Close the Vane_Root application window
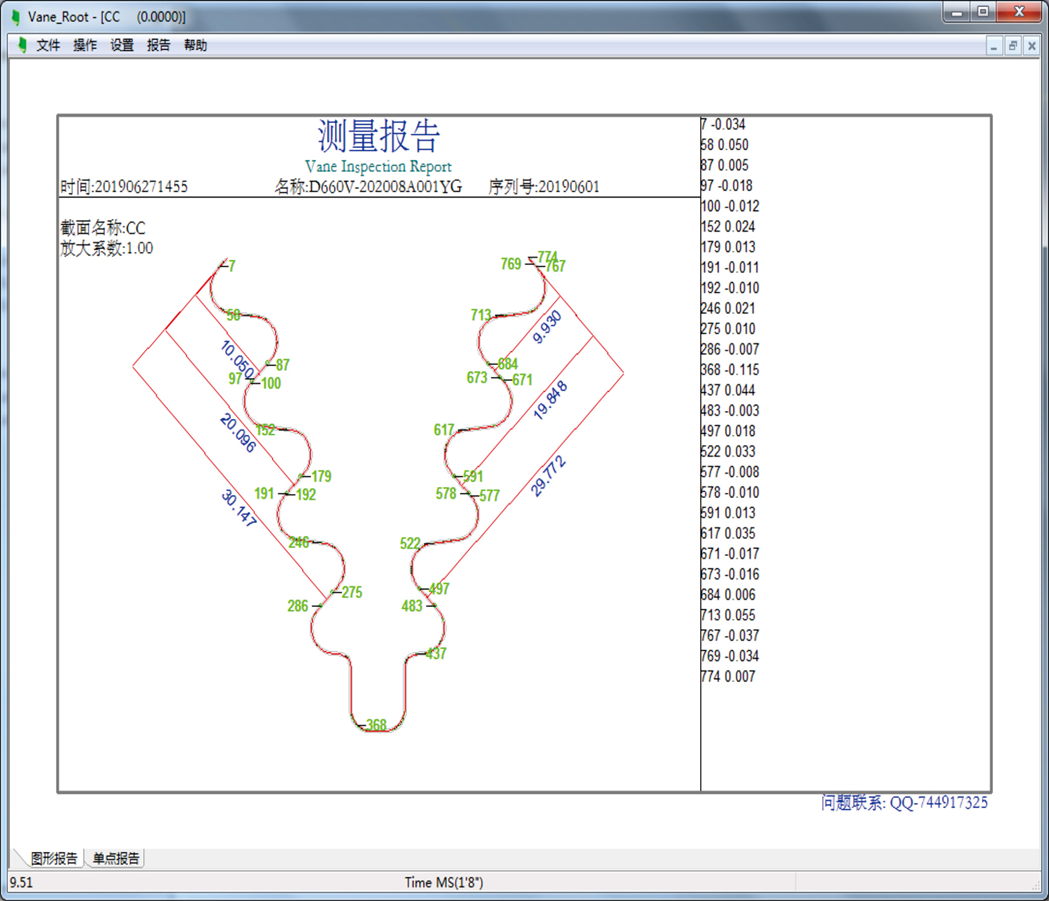This screenshot has height=901, width=1049. click(x=1020, y=12)
